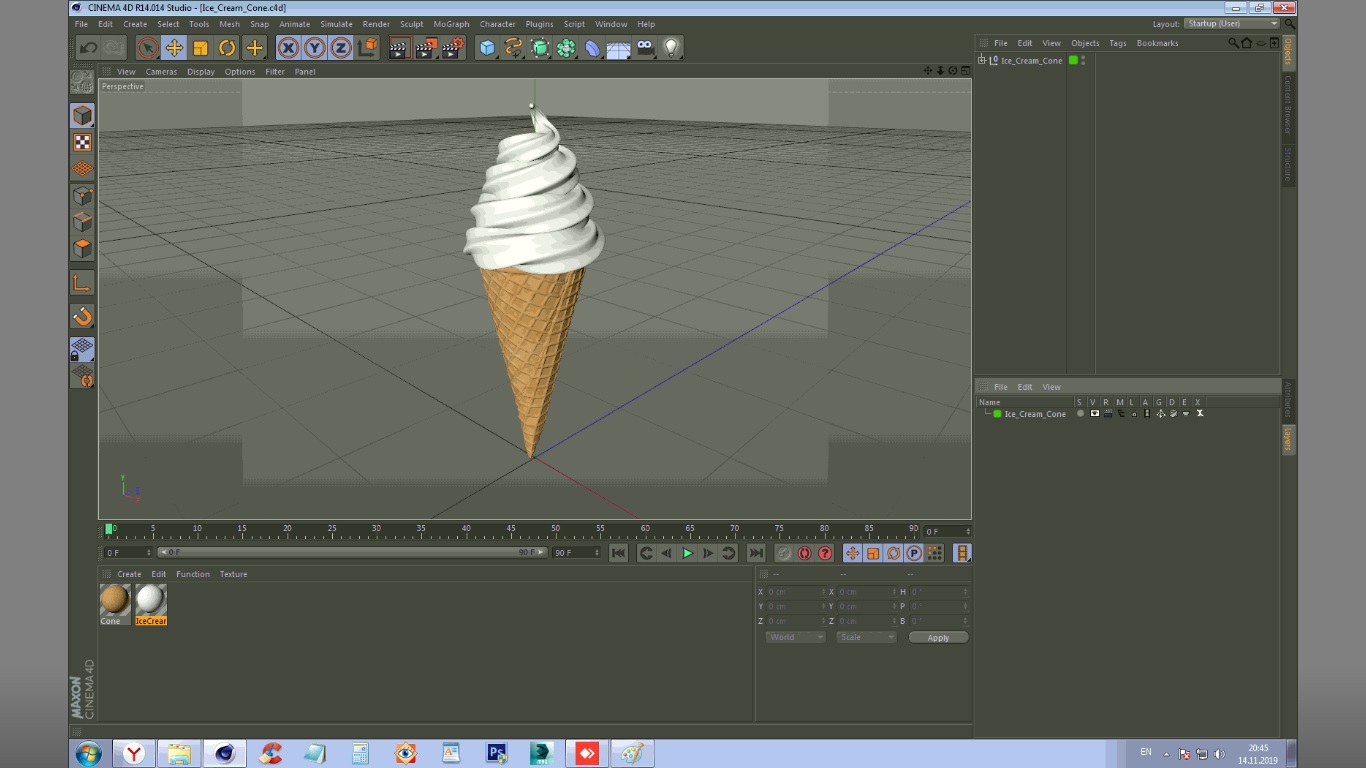Click the Undo arrow icon
This screenshot has width=1366, height=768.
coord(88,47)
